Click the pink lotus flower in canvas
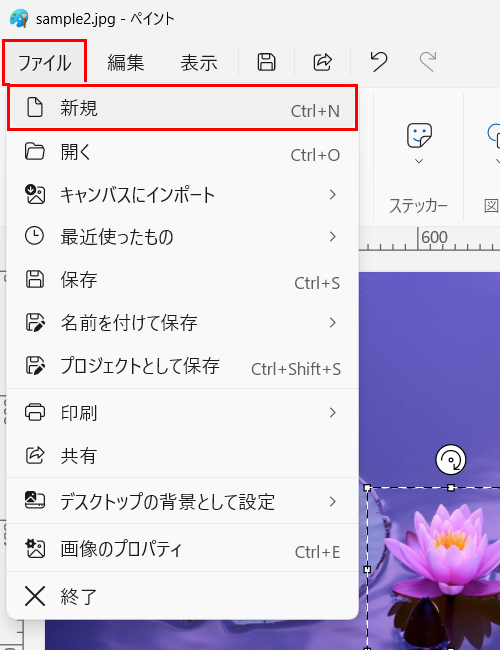Viewport: 500px width, 650px height. pyautogui.click(x=452, y=548)
